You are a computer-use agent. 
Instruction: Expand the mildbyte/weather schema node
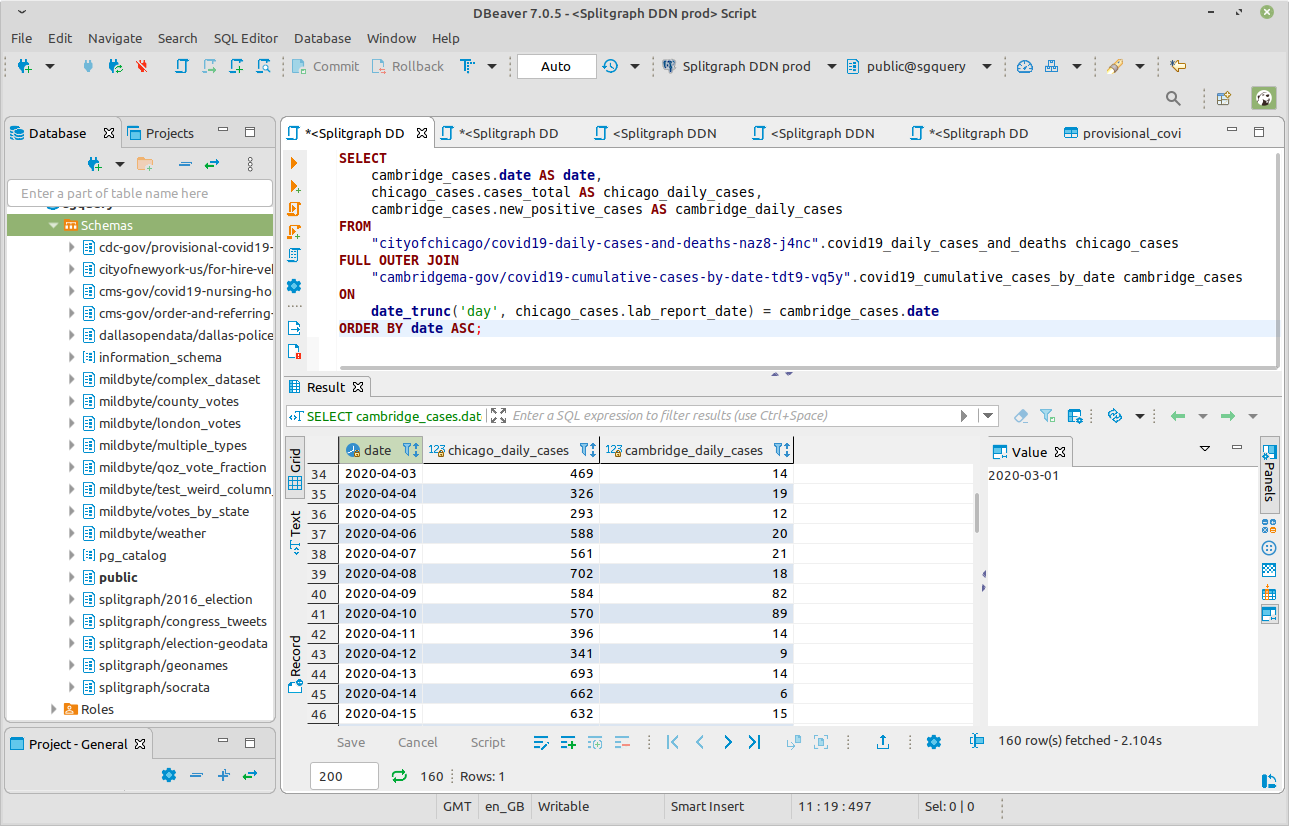(72, 533)
